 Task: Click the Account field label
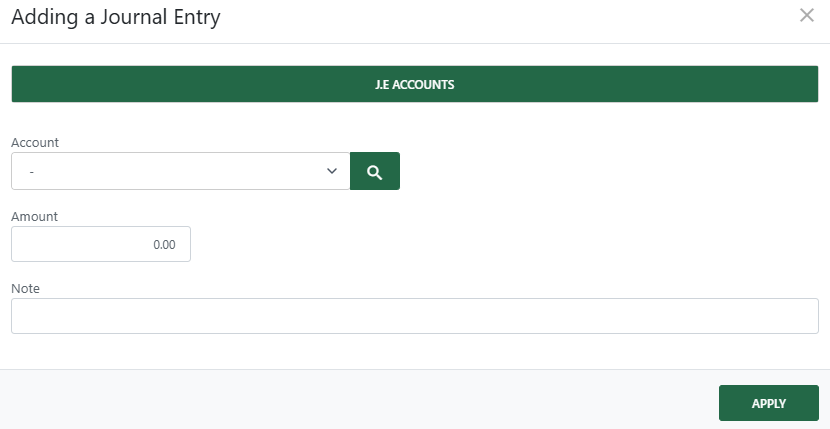(x=35, y=143)
